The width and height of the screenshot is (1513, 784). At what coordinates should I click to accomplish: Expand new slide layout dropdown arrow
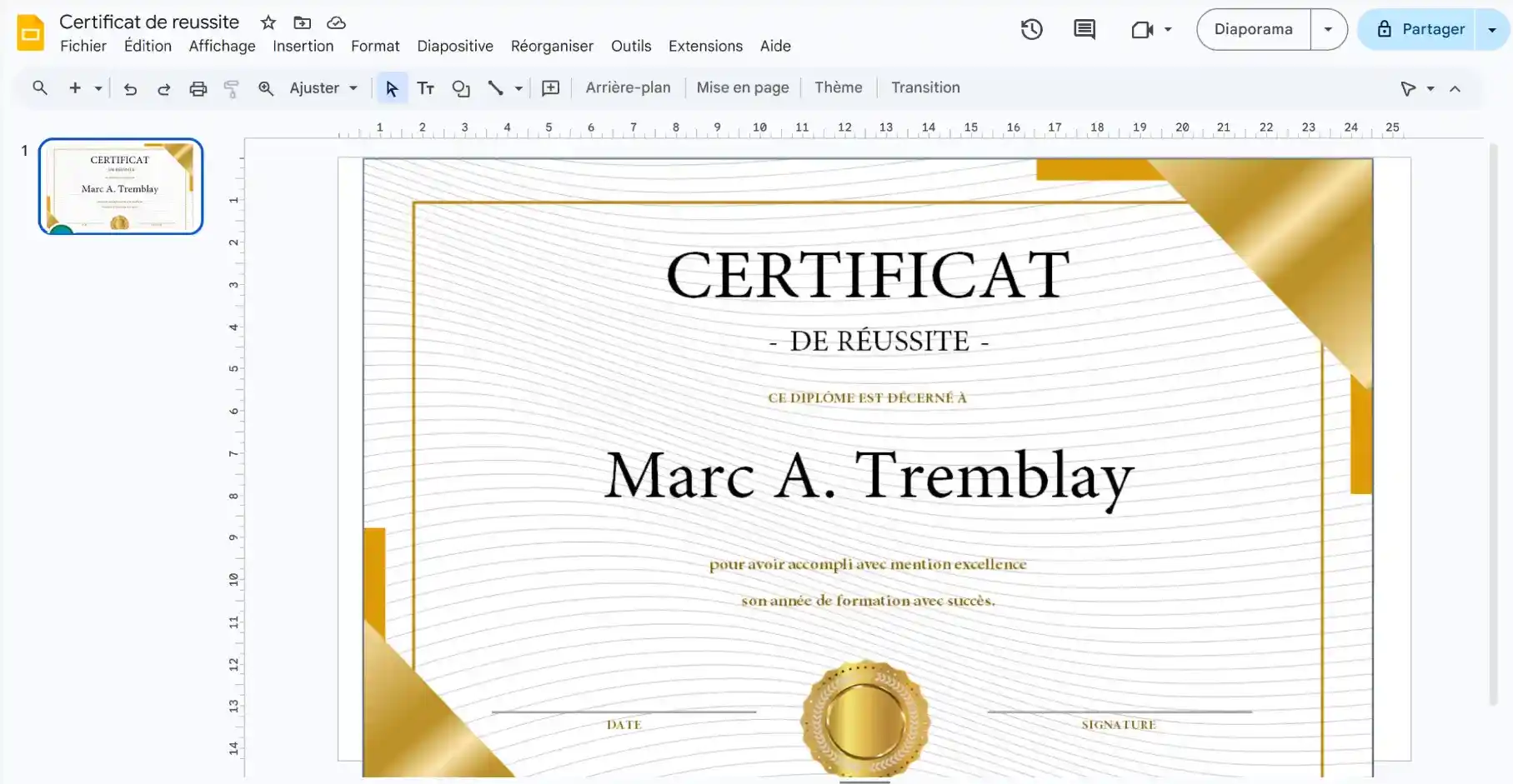(98, 88)
